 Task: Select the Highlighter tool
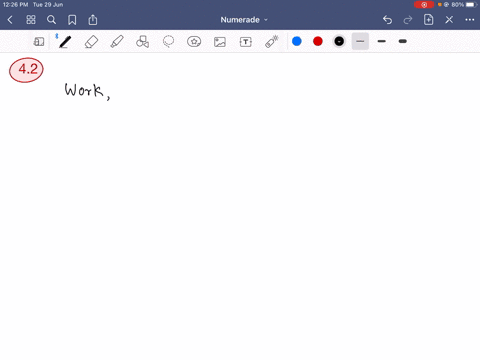(117, 42)
